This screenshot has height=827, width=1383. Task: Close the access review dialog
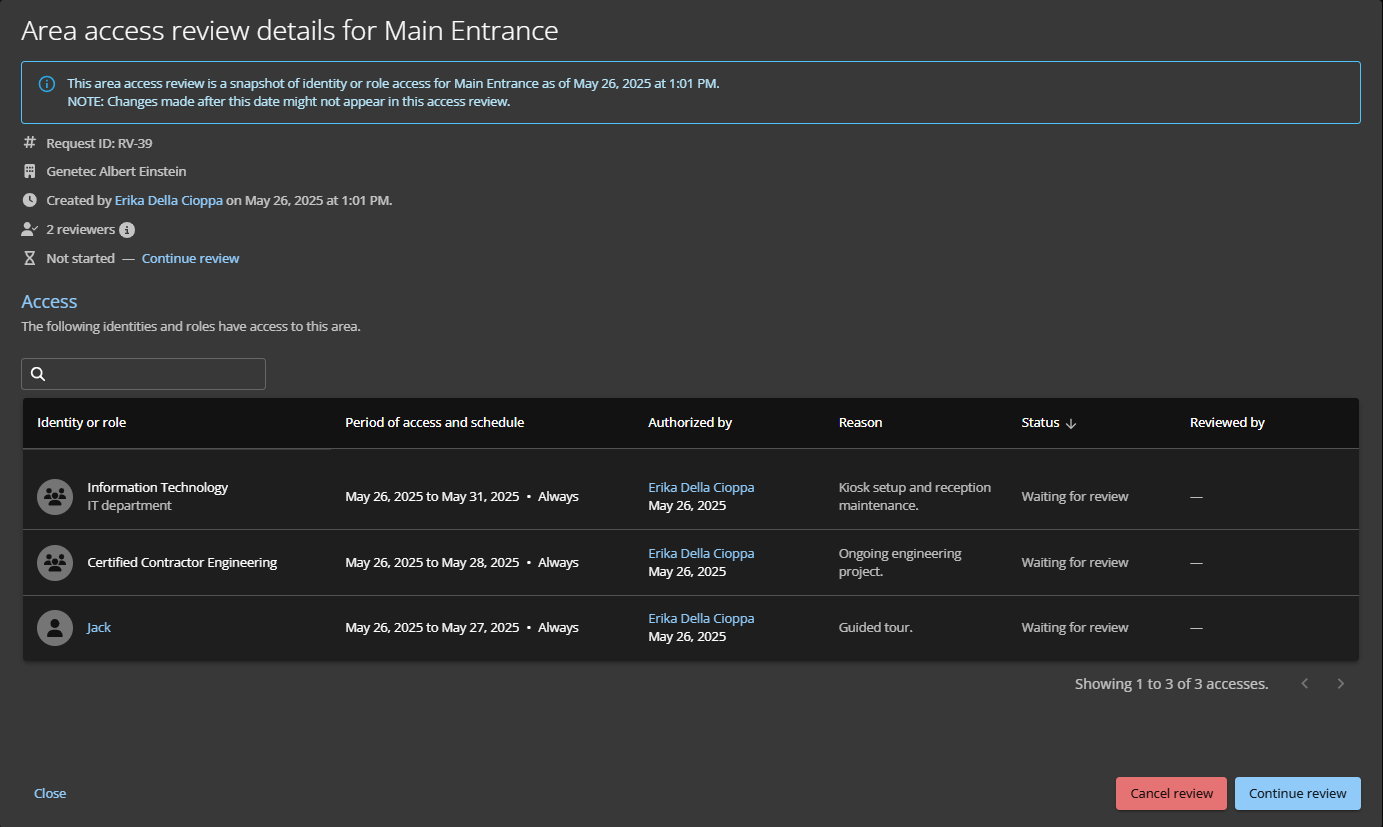50,793
